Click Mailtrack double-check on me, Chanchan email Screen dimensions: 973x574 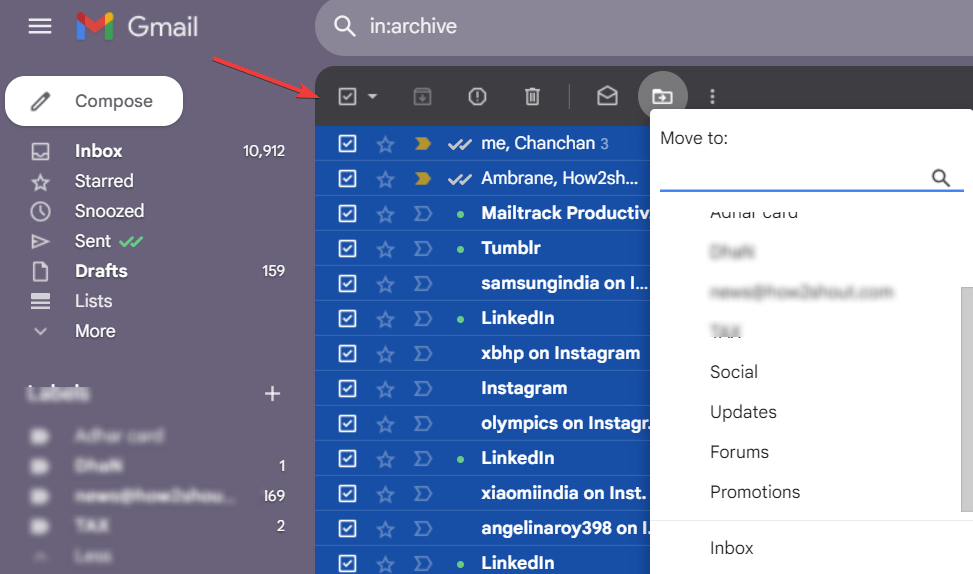(459, 144)
